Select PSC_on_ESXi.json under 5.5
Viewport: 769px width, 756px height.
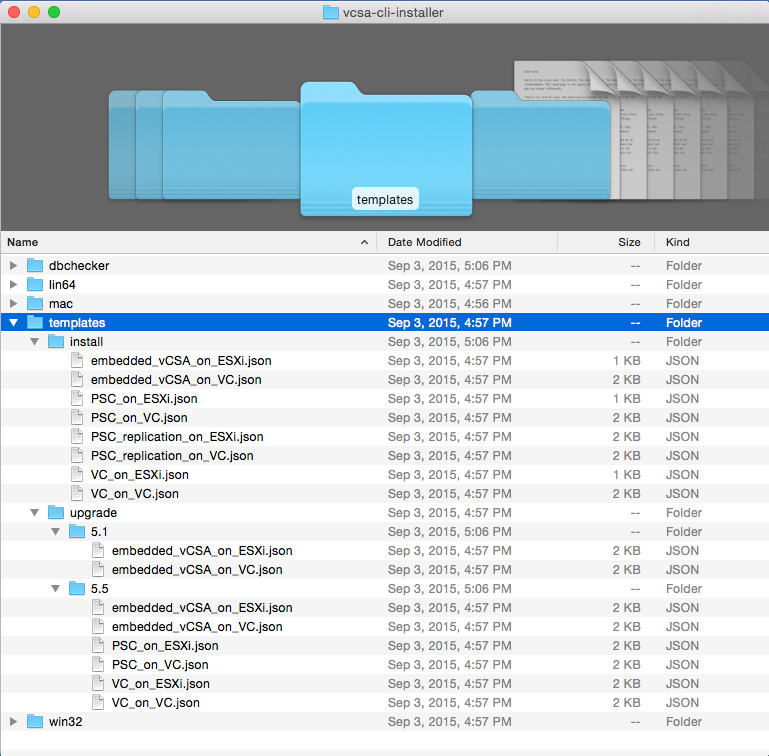point(165,646)
